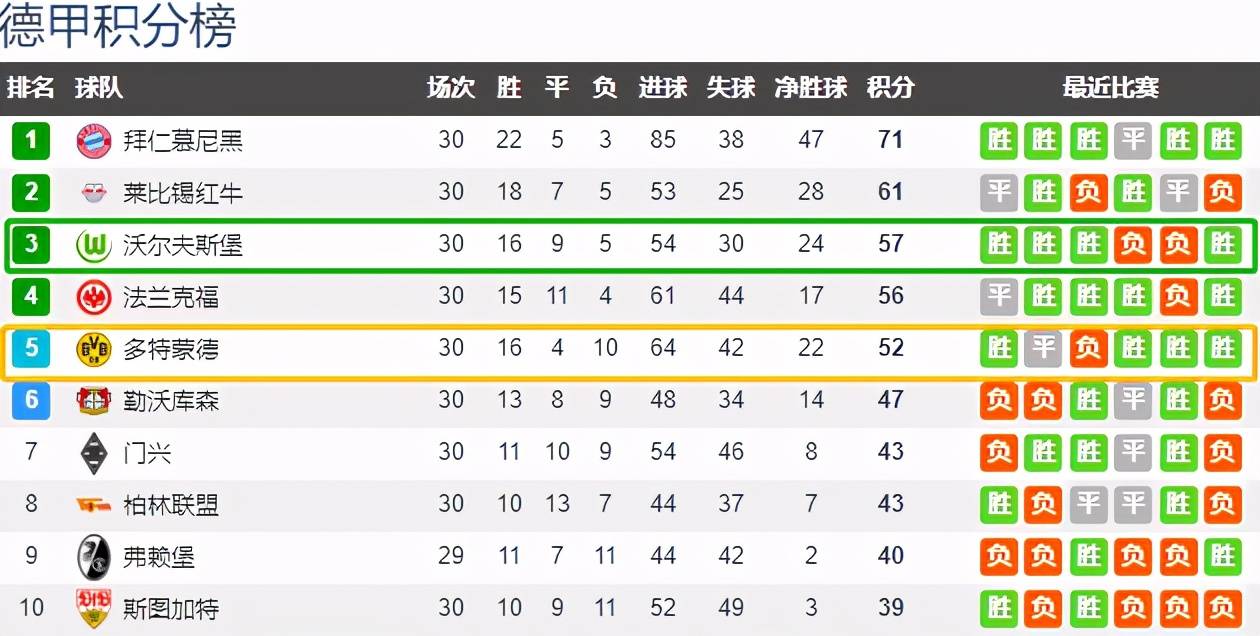Click the blue rank 6 badge
Image resolution: width=1260 pixels, height=636 pixels.
pos(31,400)
